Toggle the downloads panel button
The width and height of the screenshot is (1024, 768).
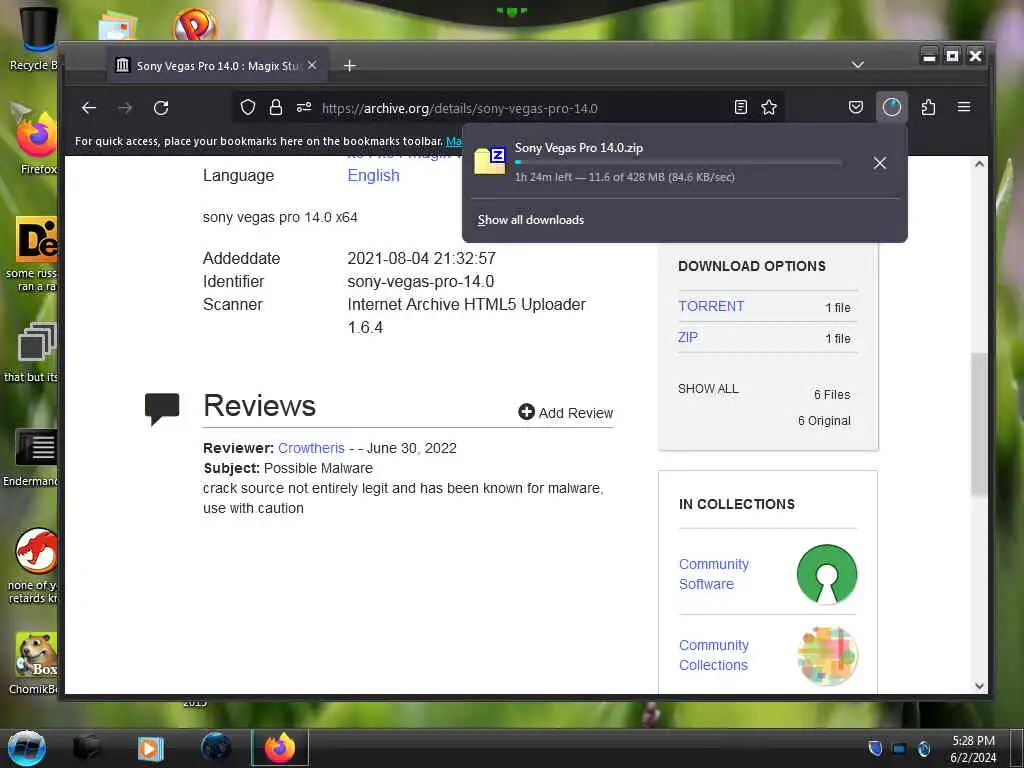click(891, 107)
